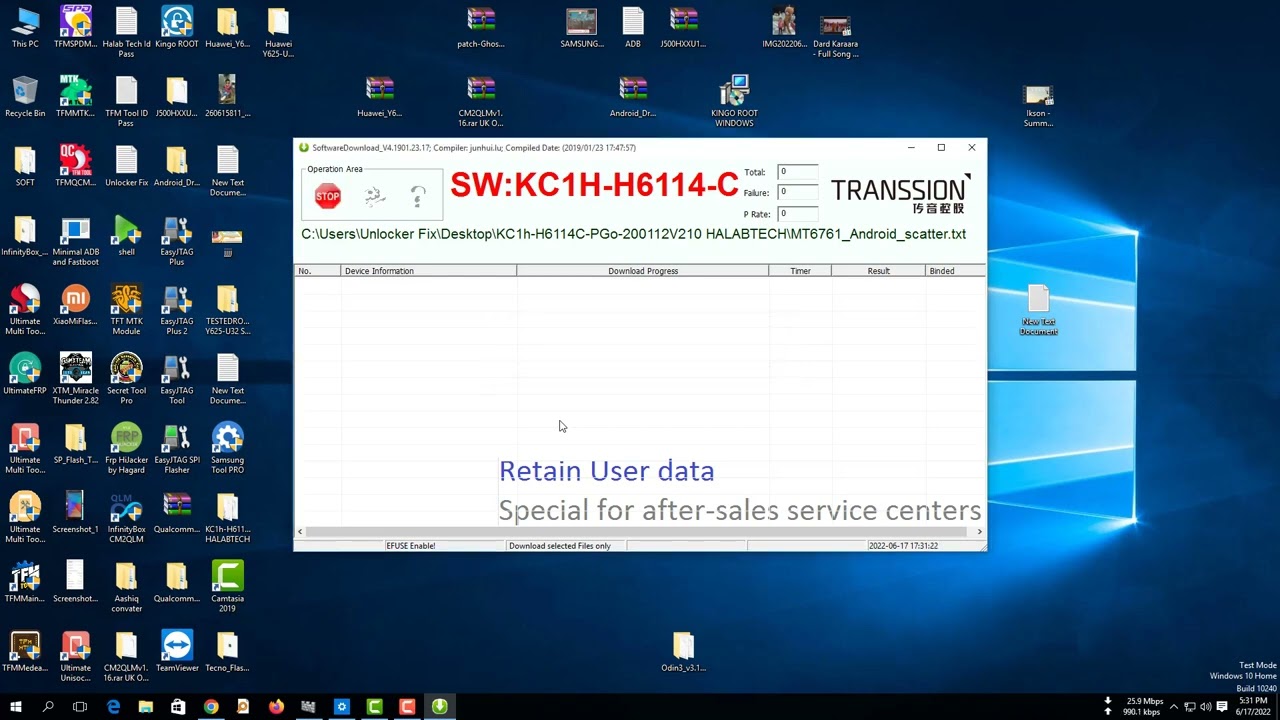Open Halab Tech Id Pass text file
1280x720 pixels.
tap(126, 32)
